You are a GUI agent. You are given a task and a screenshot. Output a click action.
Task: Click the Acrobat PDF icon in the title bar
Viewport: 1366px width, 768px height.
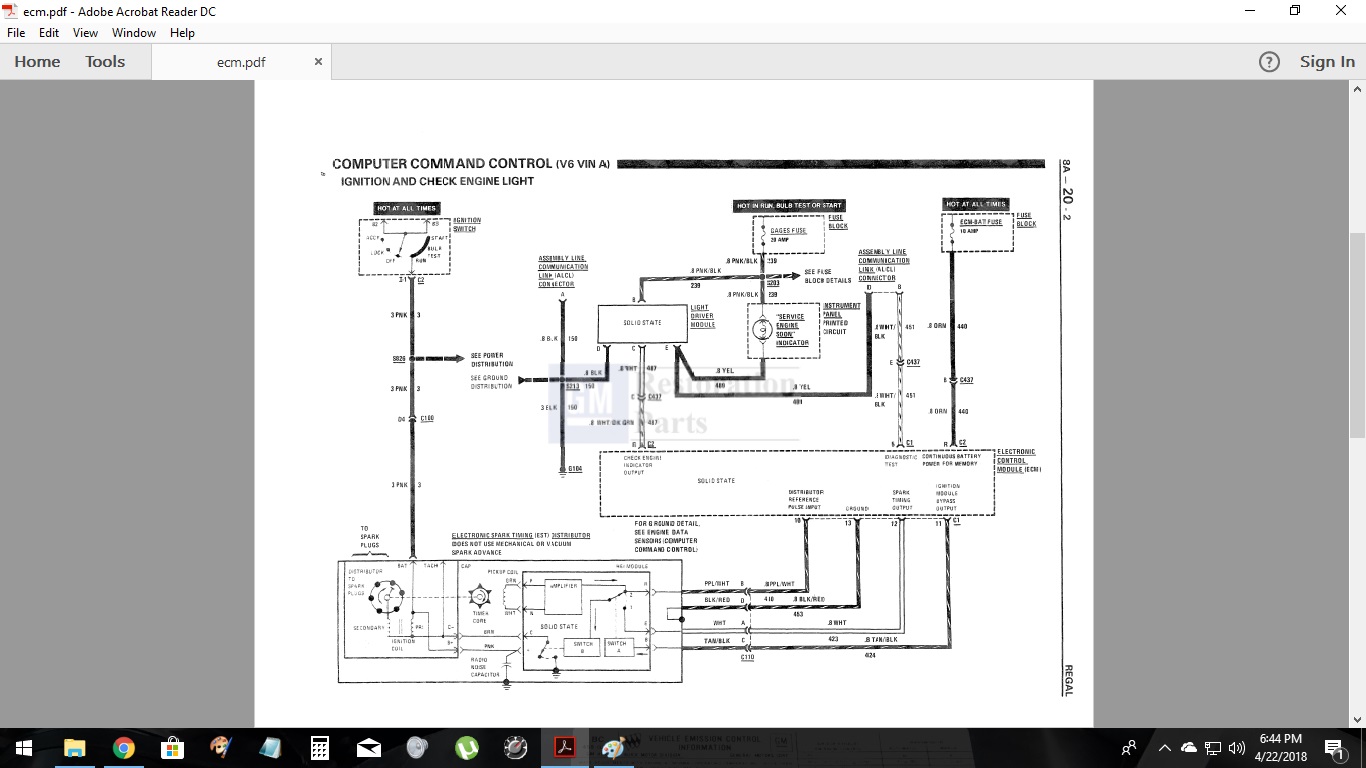tap(10, 11)
